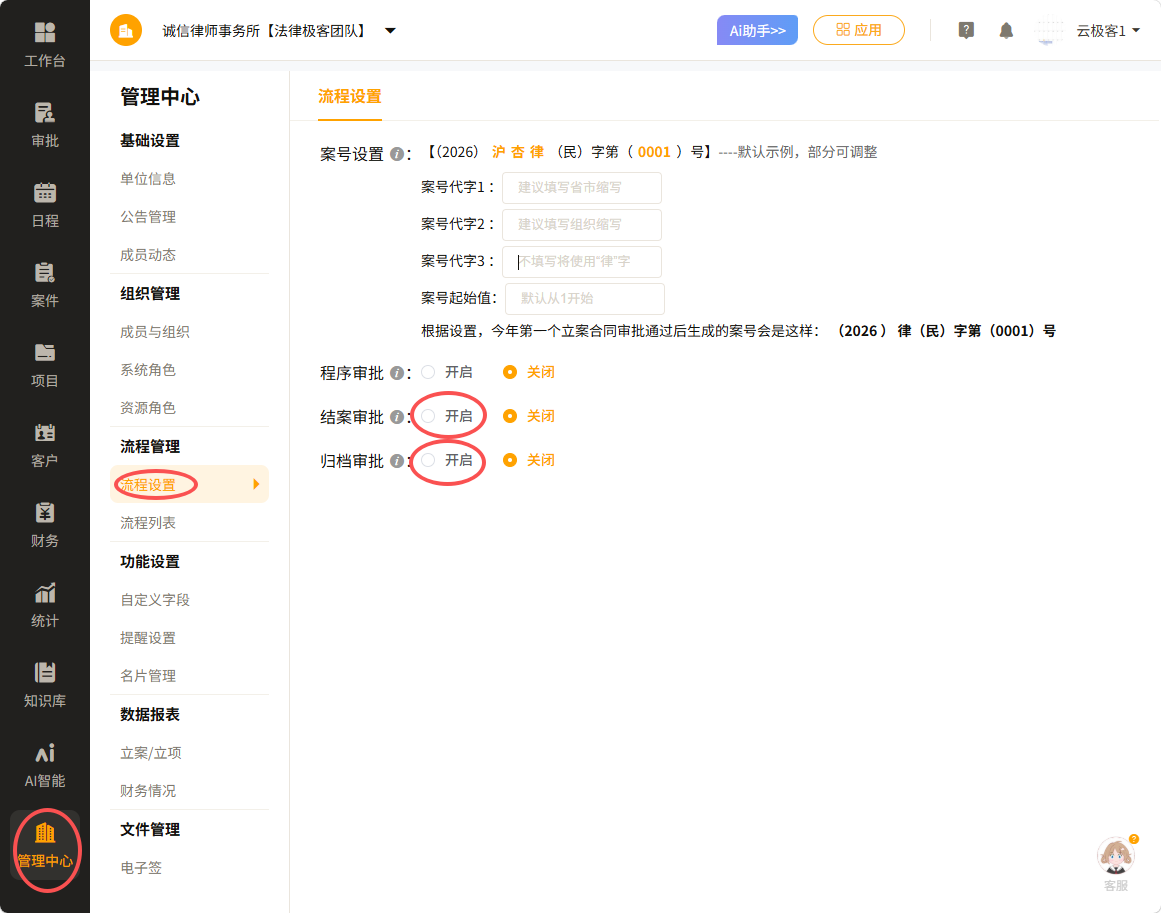Switch to the 流程设置 tab
This screenshot has width=1161, height=913.
(349, 96)
